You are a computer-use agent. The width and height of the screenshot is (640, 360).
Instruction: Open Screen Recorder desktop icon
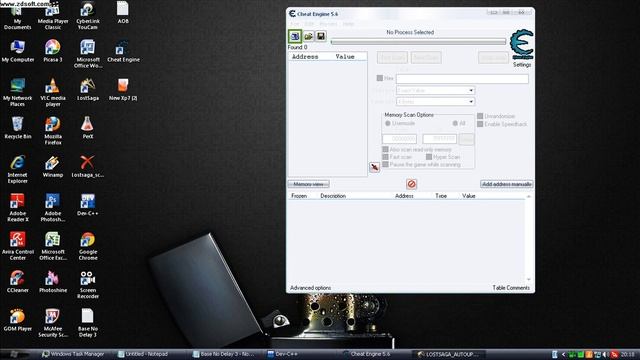tap(88, 284)
